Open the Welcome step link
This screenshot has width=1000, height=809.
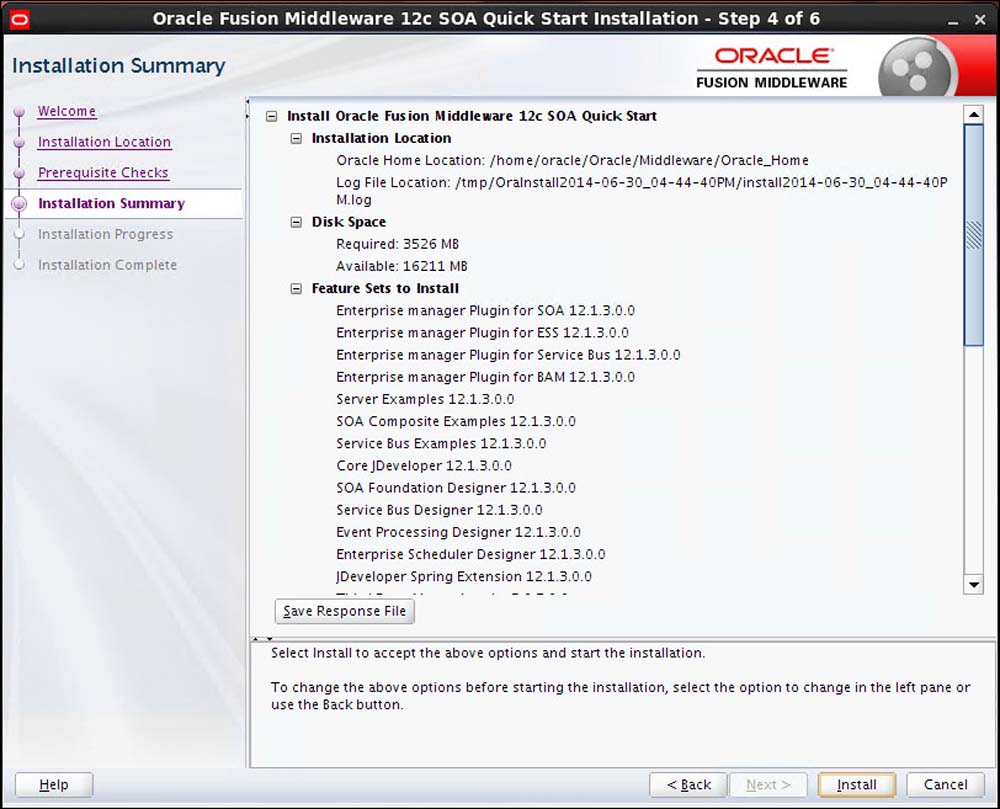pyautogui.click(x=66, y=111)
